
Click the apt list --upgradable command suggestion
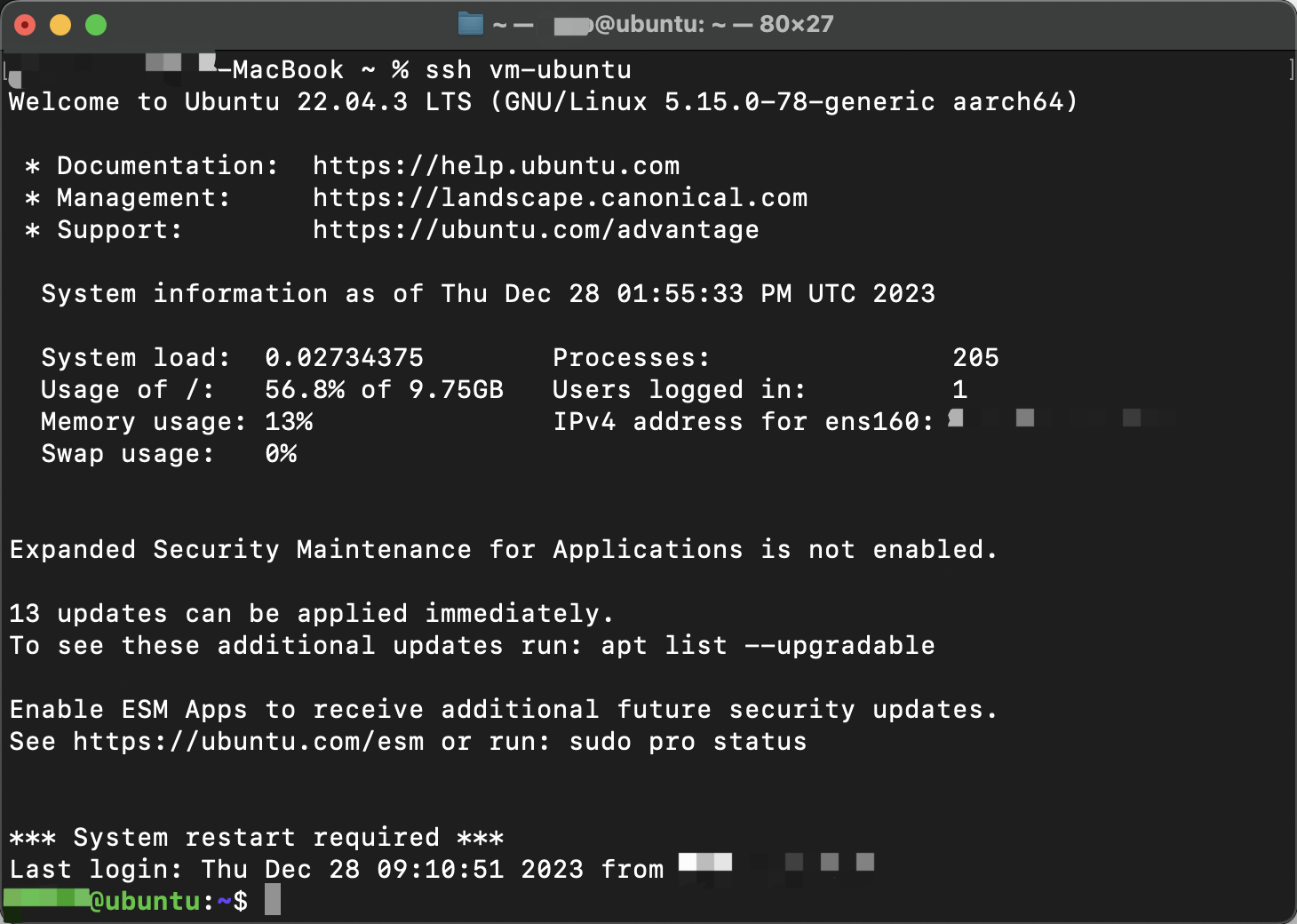pyautogui.click(x=768, y=645)
